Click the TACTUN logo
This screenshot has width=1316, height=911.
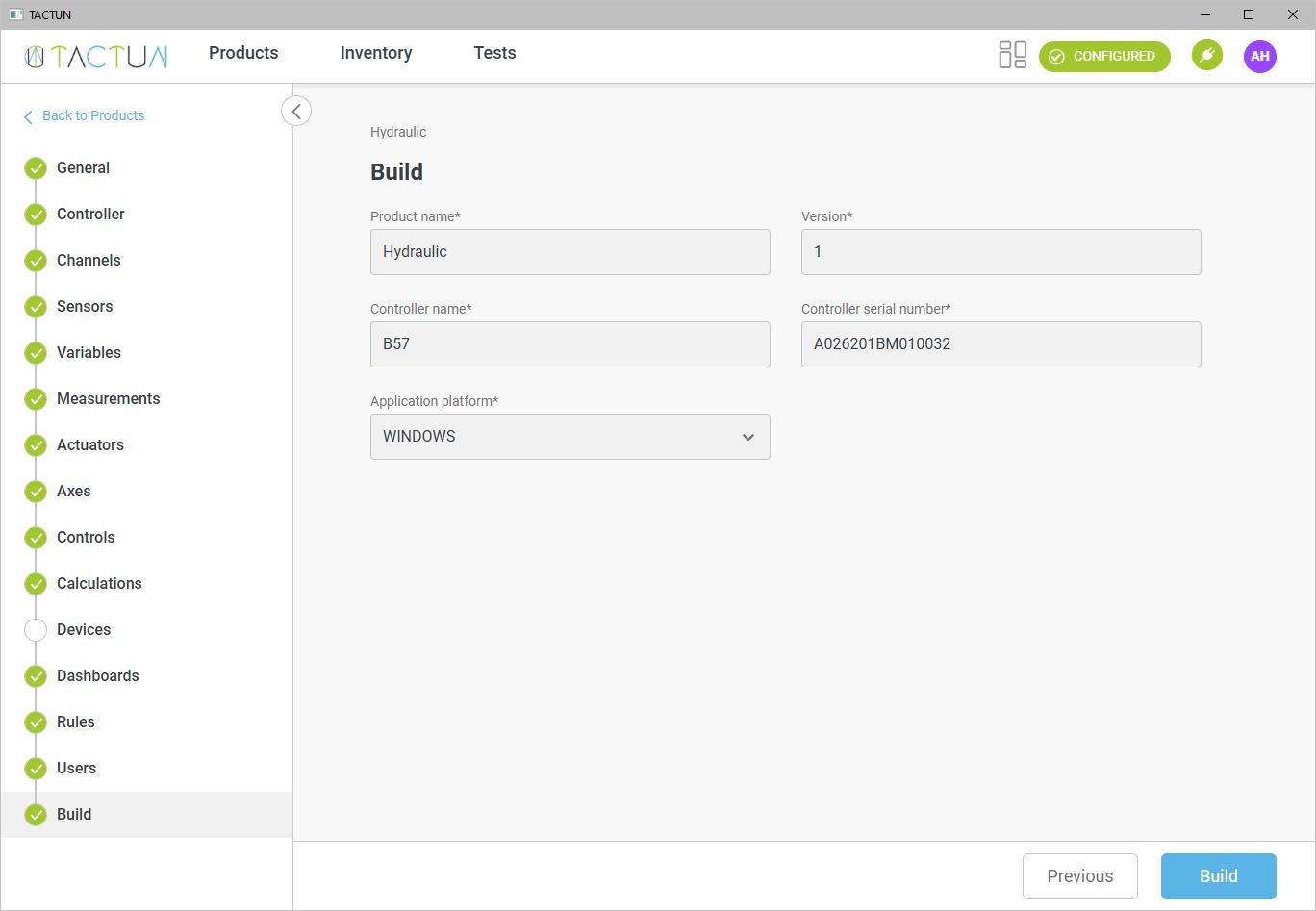96,56
